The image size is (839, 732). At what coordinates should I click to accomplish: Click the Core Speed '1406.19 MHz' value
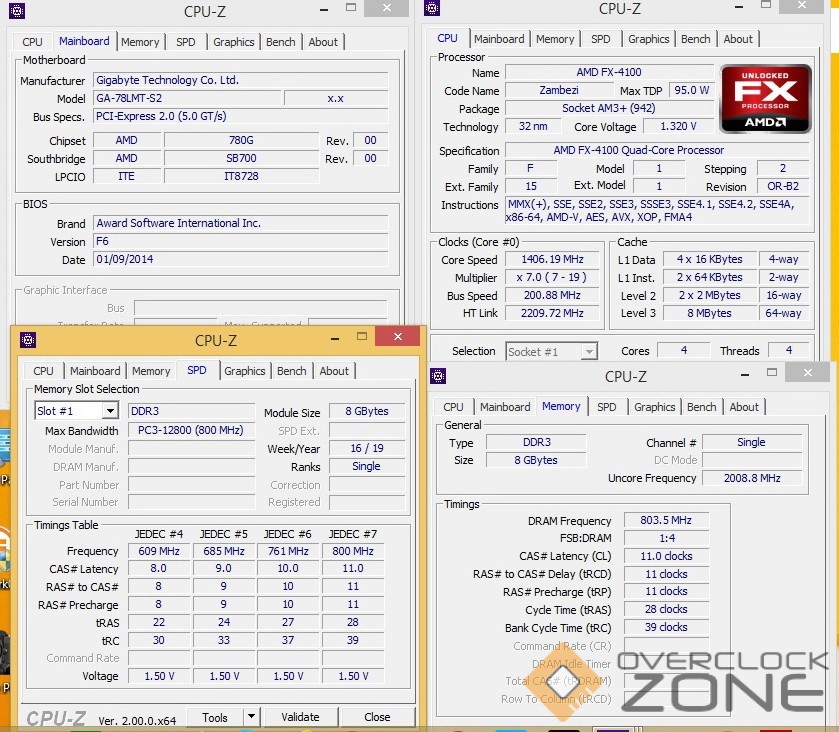[x=552, y=260]
